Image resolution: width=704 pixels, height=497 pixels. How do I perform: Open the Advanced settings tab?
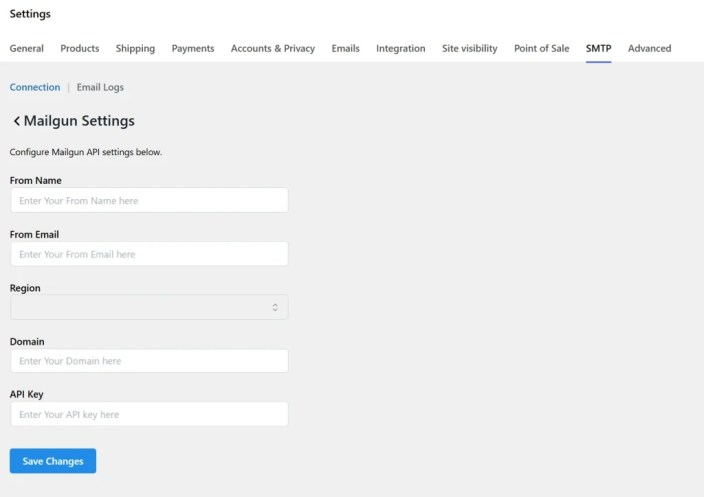tap(649, 48)
